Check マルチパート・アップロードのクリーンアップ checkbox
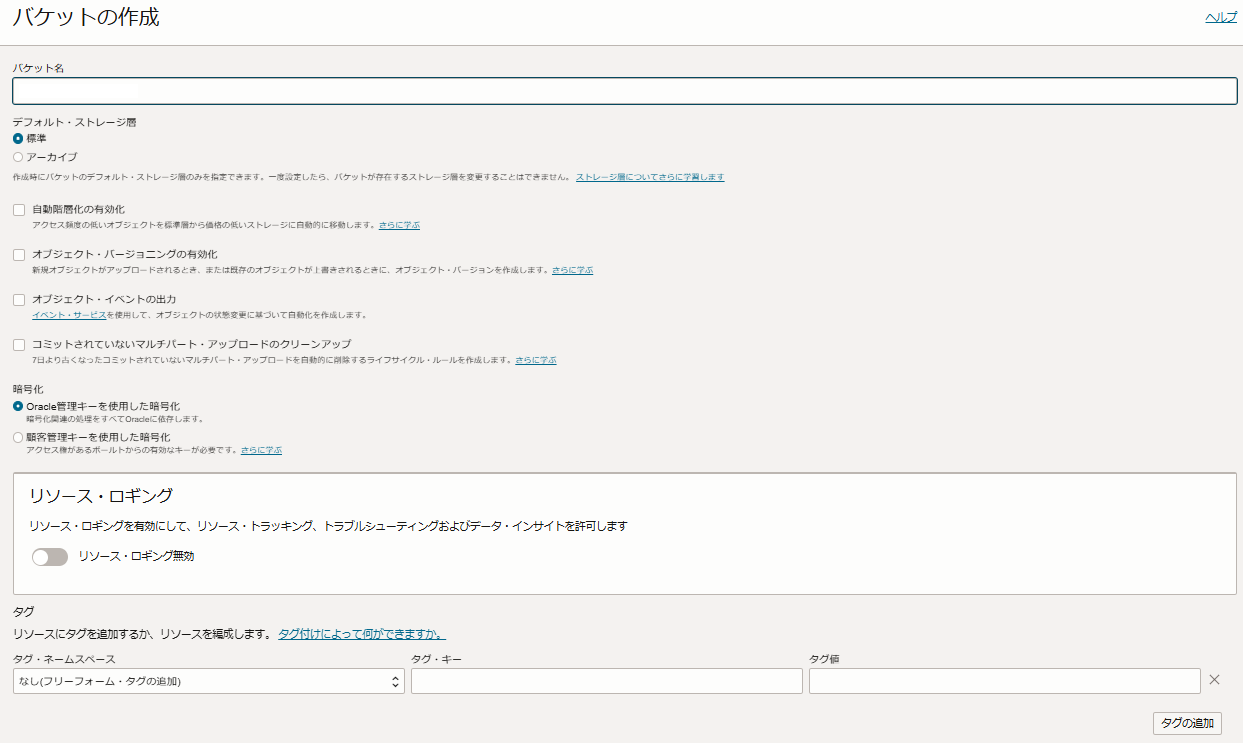1243x743 pixels. point(19,345)
